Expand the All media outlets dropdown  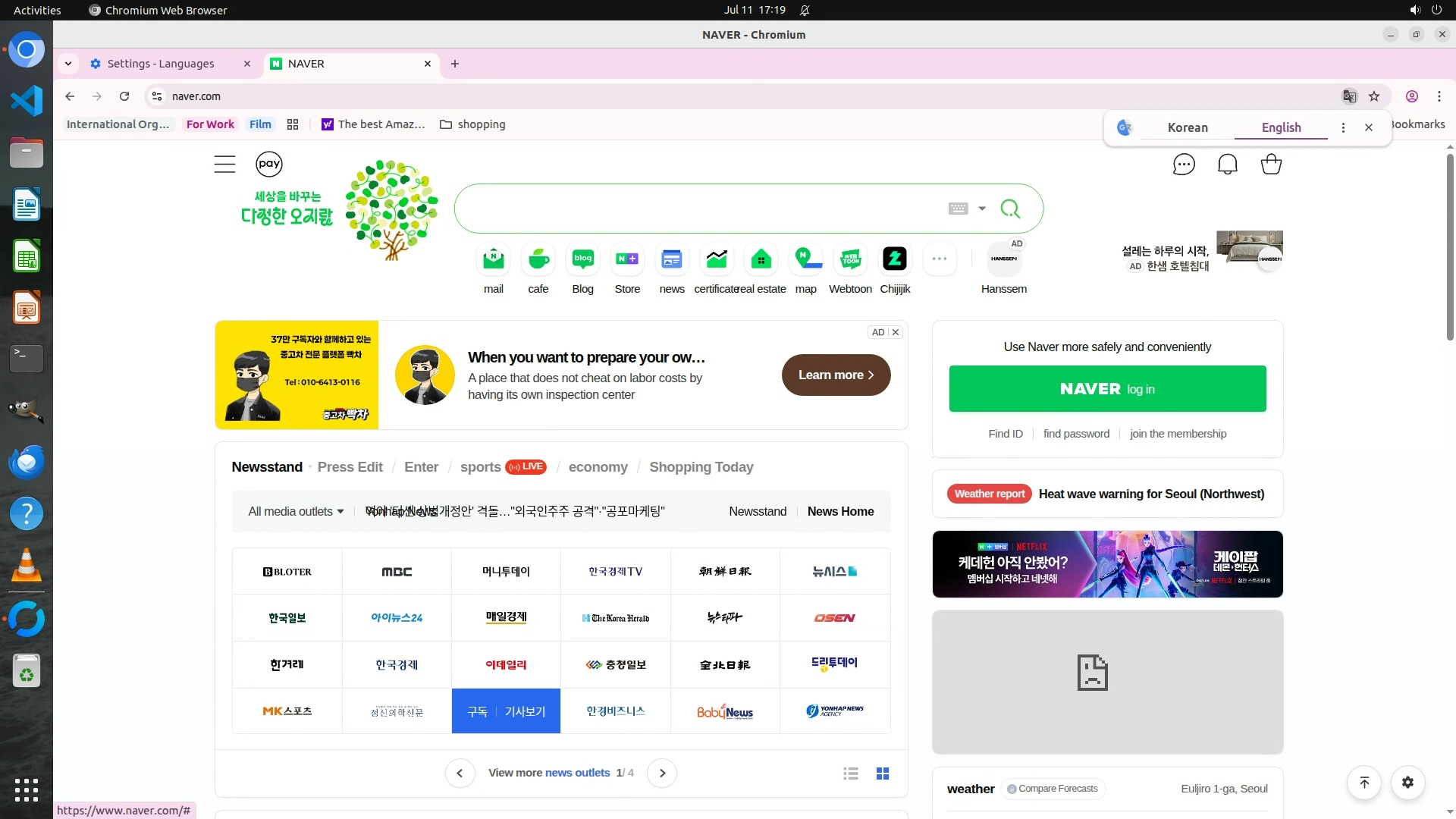296,512
